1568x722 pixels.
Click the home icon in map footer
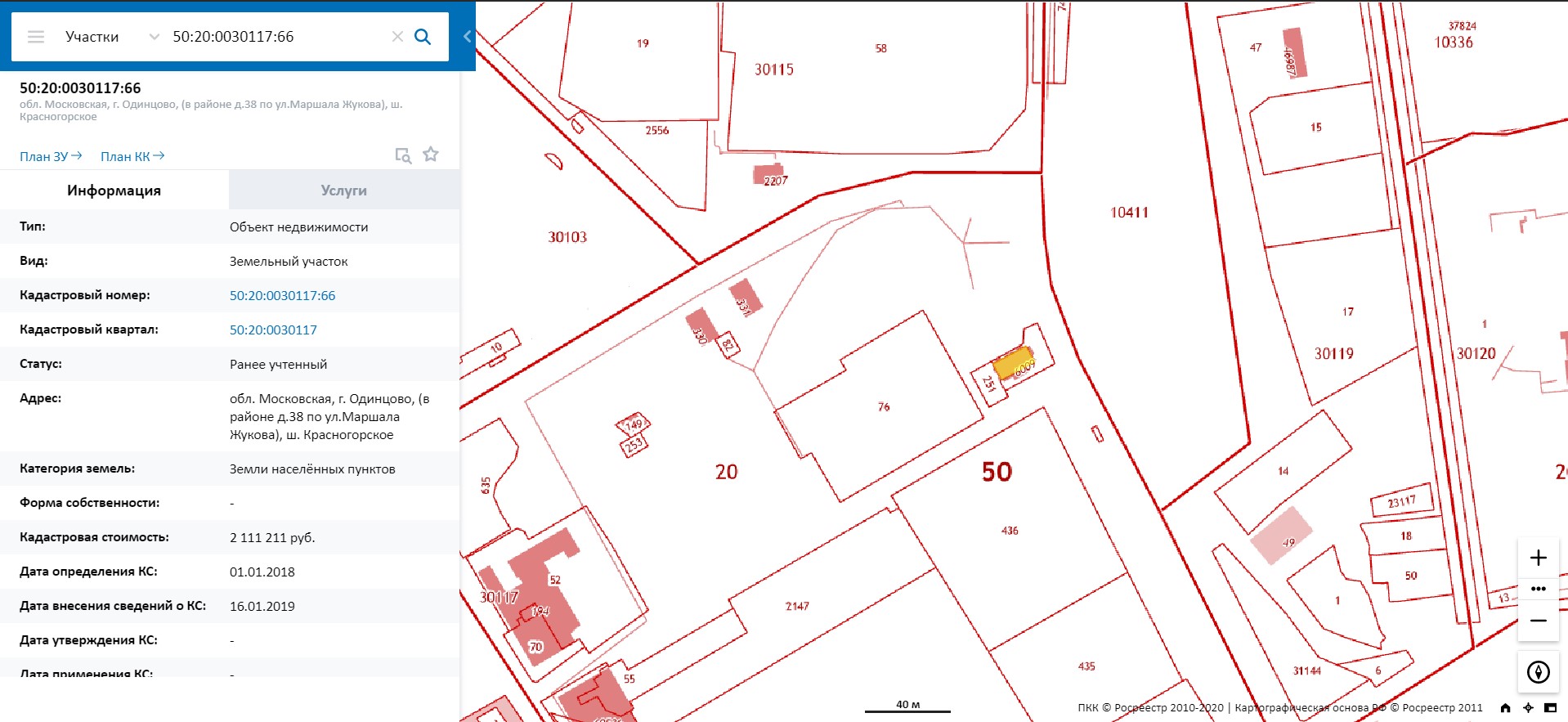(x=1505, y=708)
